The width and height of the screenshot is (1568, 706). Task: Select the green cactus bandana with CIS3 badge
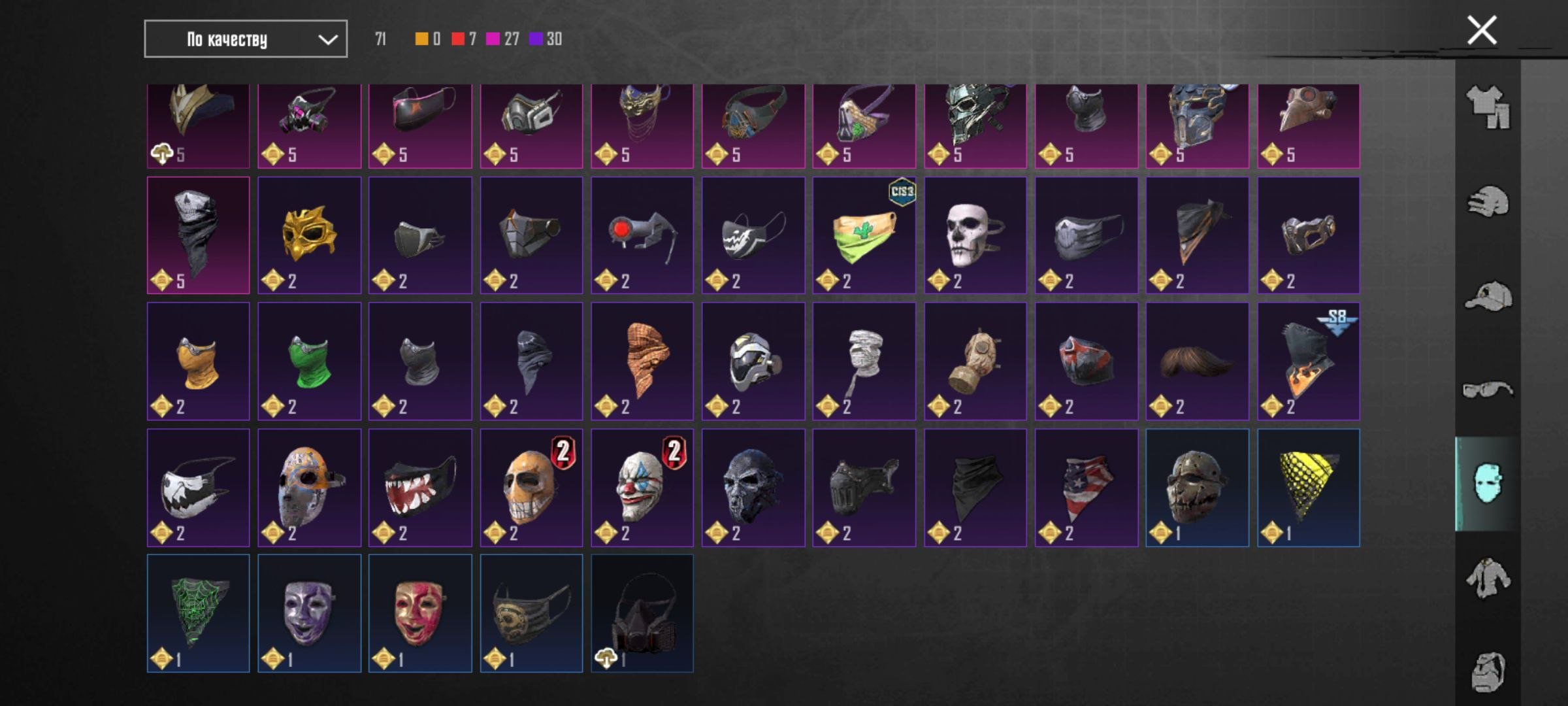(864, 235)
